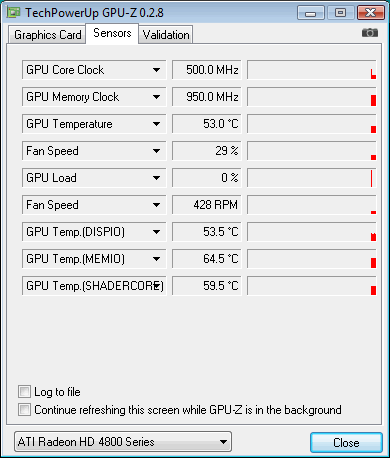
Task: Enable Log to file checkbox
Action: (24, 392)
